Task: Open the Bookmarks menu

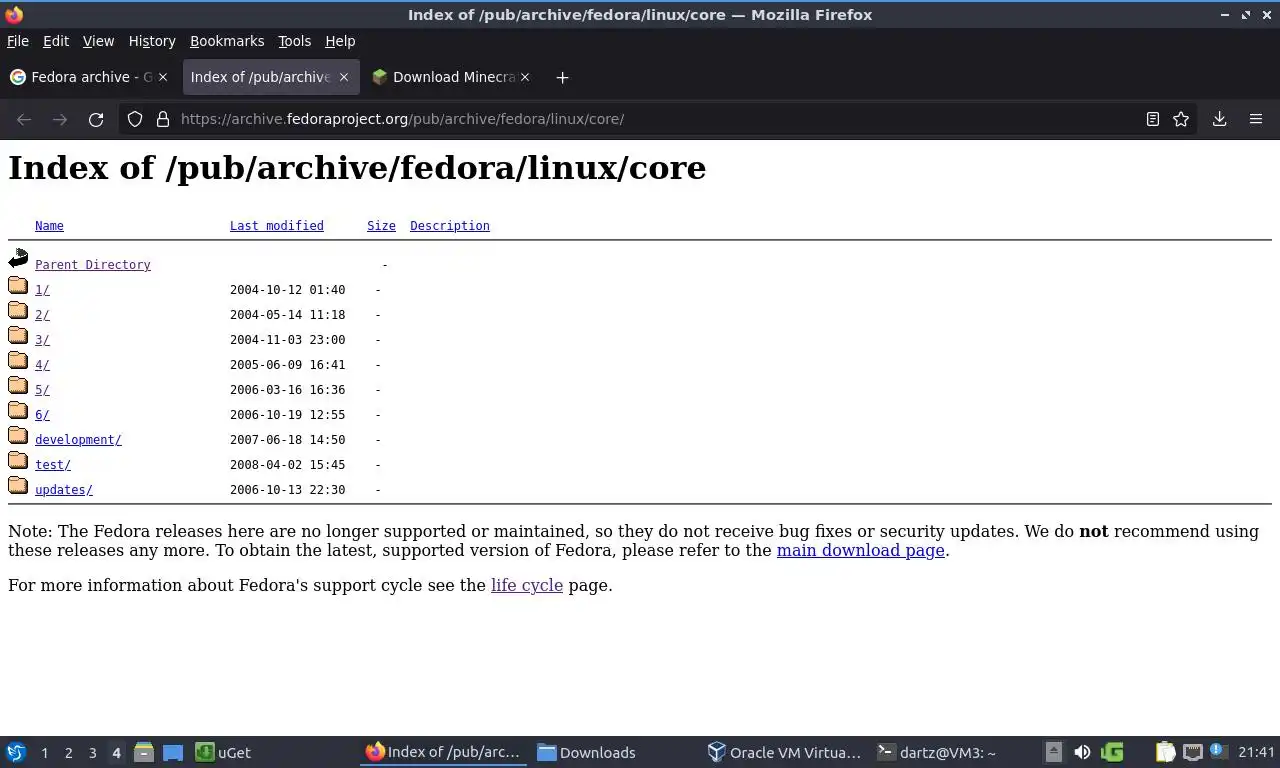Action: 227,41
